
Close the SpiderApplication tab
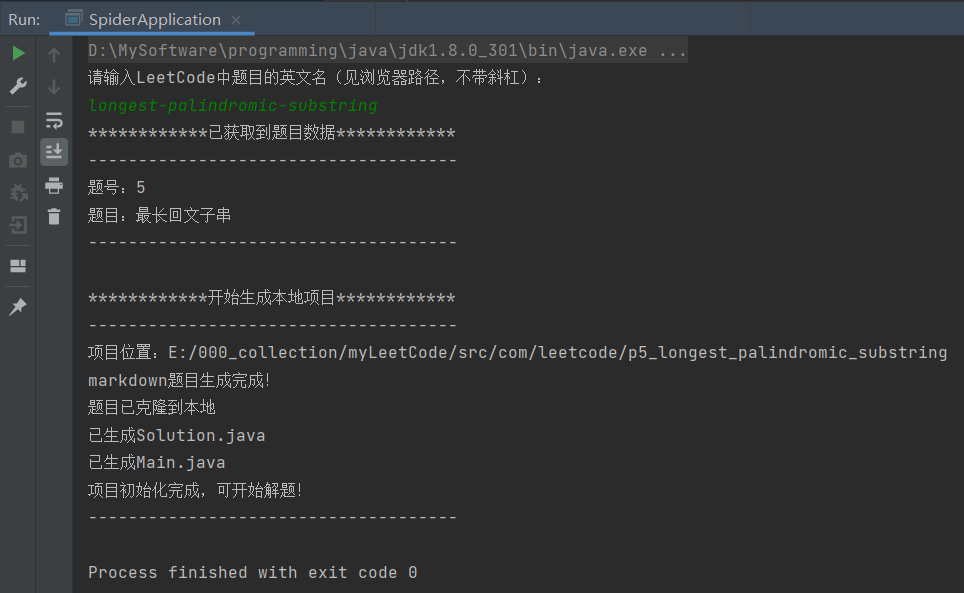pyautogui.click(x=236, y=20)
